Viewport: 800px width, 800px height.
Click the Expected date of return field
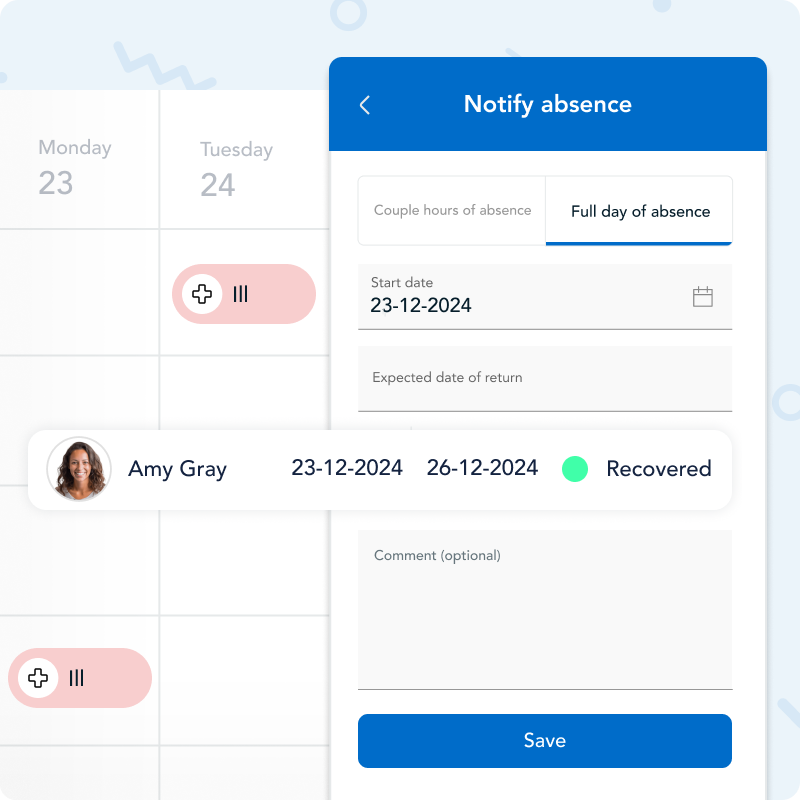pyautogui.click(x=545, y=378)
